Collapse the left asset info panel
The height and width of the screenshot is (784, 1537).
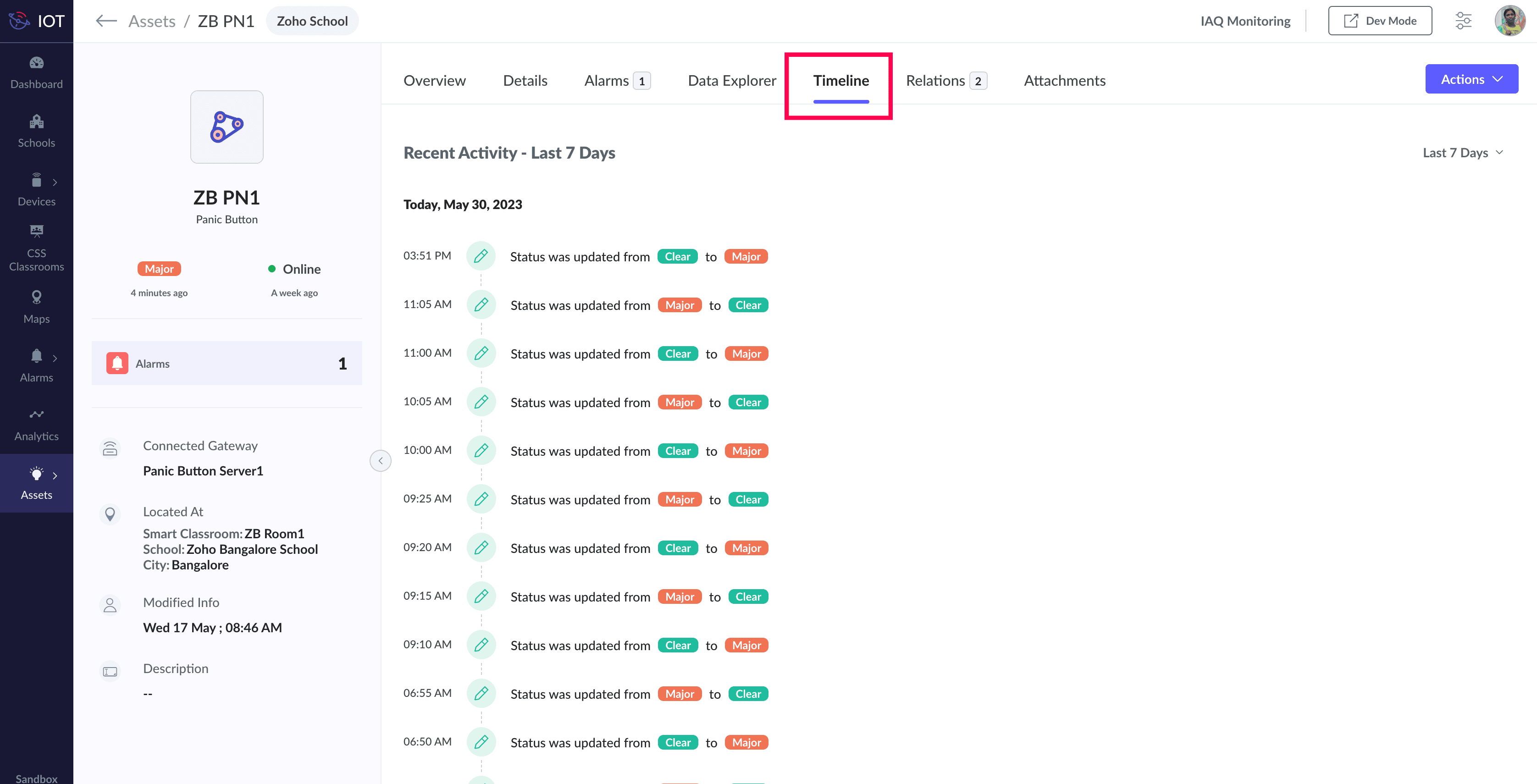pos(380,461)
